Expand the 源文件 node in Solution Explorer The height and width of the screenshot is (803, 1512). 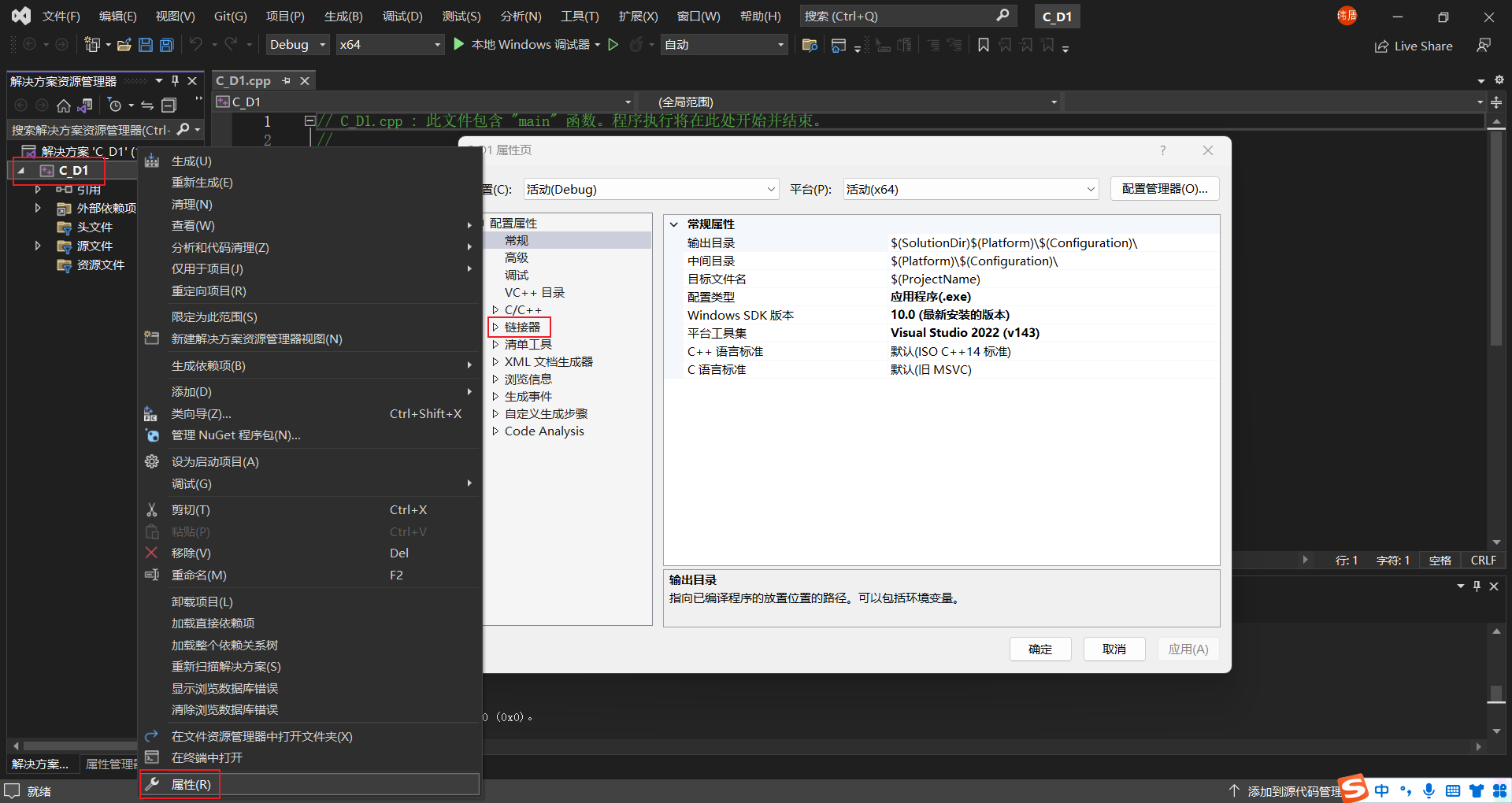point(38,246)
